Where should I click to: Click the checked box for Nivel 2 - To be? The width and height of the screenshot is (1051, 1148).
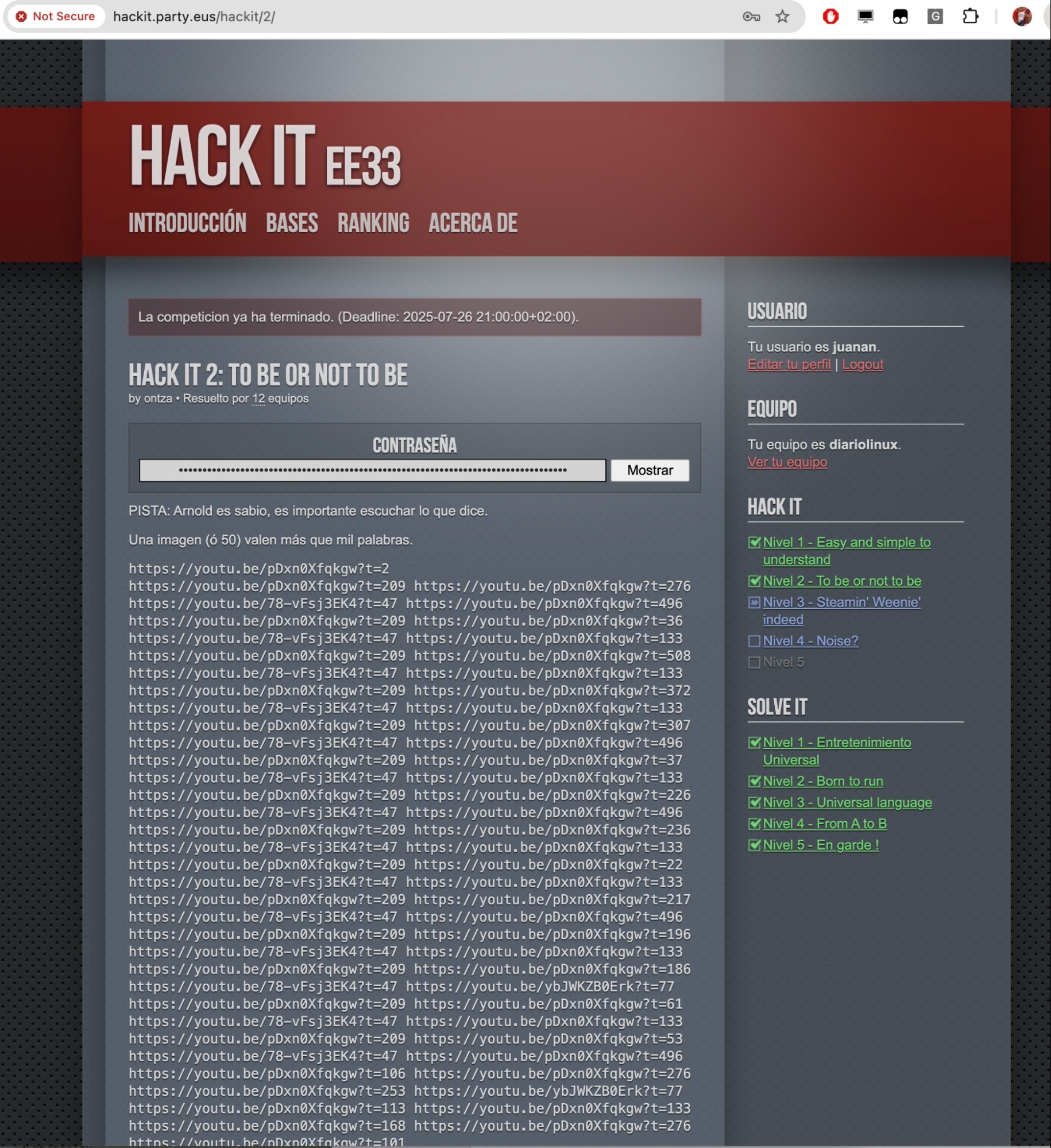tap(755, 581)
